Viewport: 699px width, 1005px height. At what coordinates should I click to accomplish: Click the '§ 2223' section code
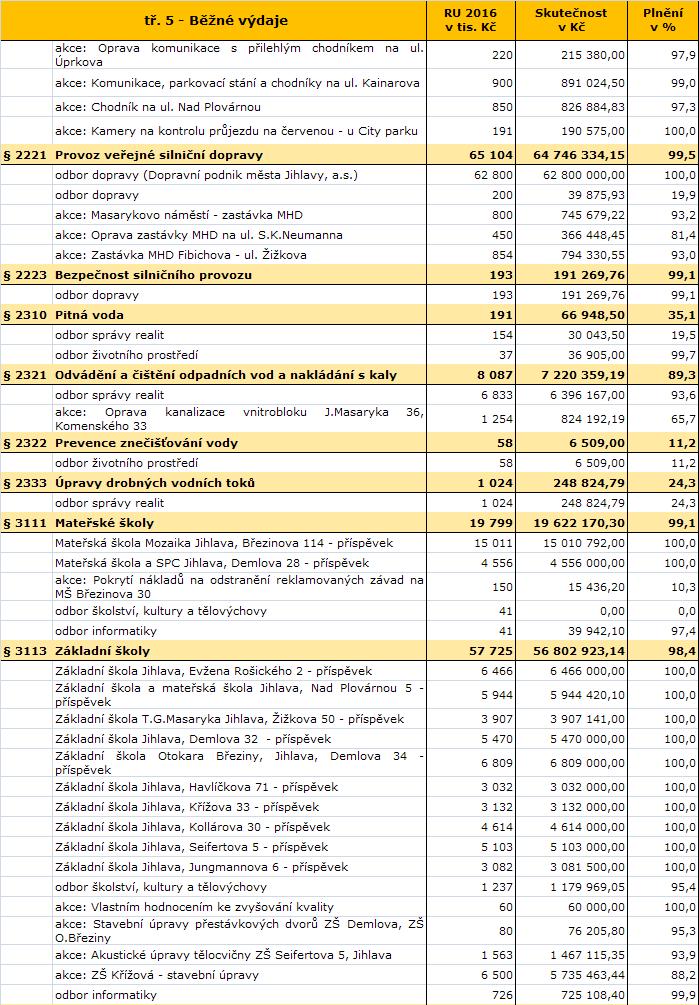click(26, 275)
